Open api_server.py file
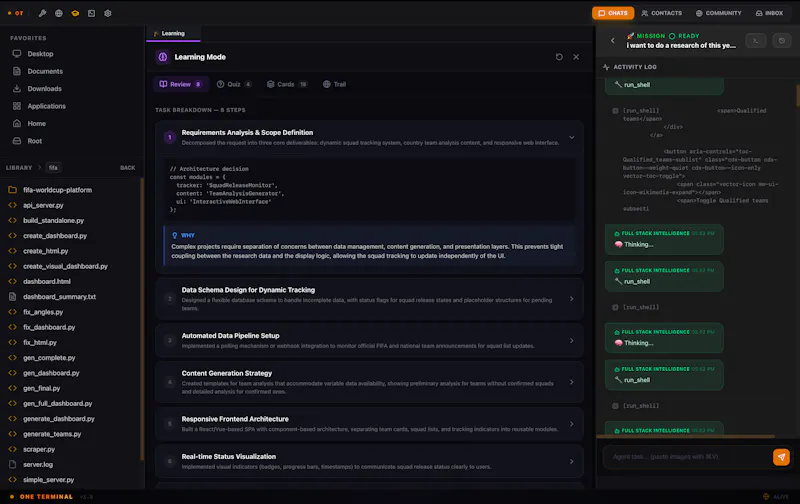 (43, 205)
